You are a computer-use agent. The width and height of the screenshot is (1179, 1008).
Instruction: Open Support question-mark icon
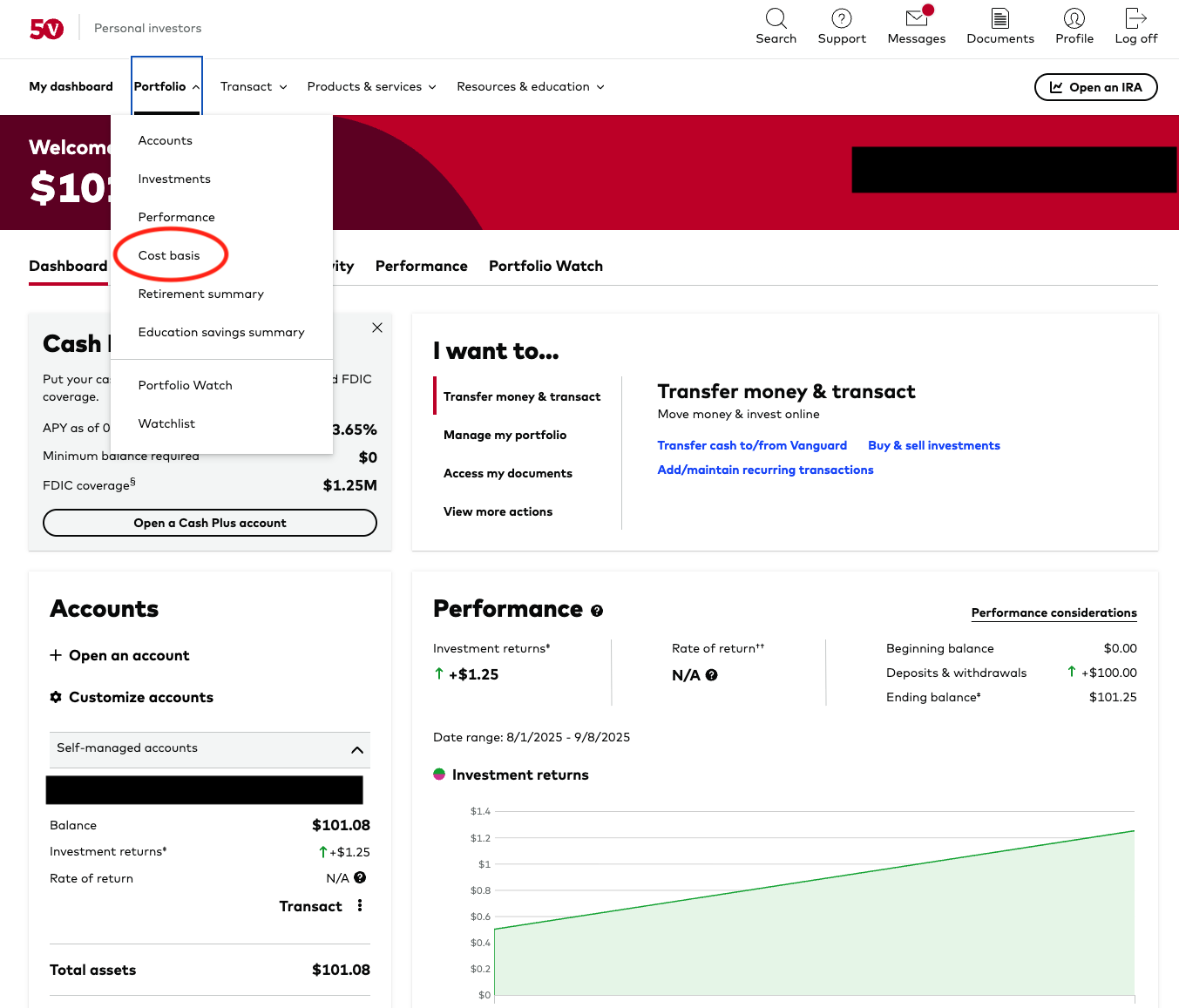(842, 18)
